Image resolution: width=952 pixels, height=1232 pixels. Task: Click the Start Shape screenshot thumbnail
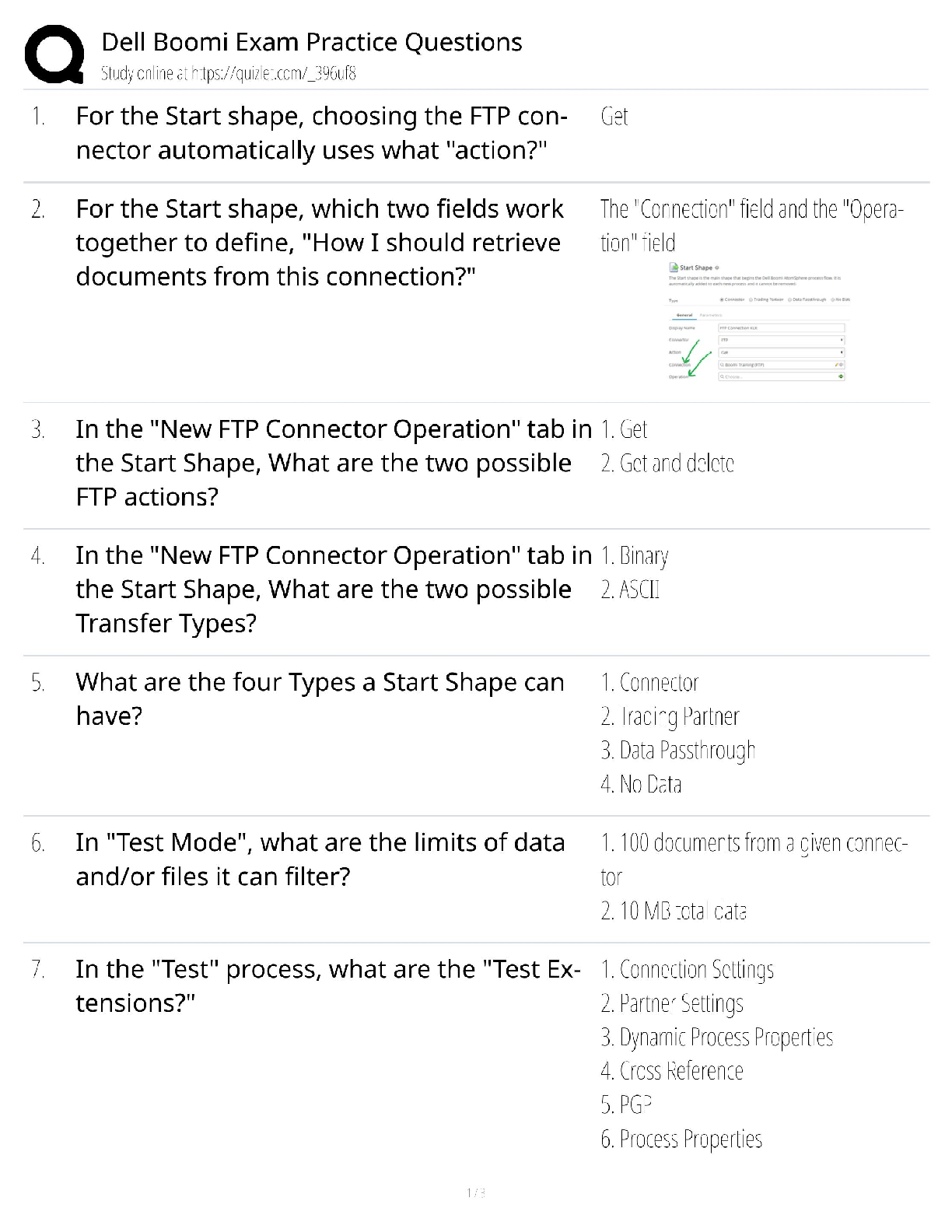pyautogui.click(x=759, y=321)
